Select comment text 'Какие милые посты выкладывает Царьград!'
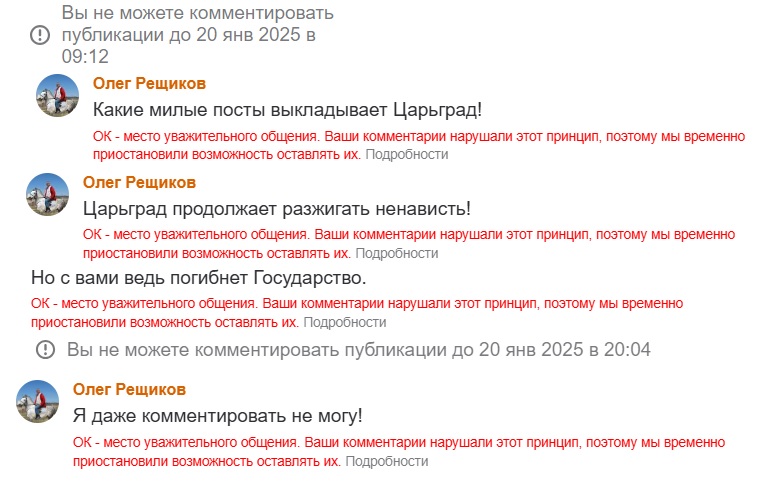 287,109
